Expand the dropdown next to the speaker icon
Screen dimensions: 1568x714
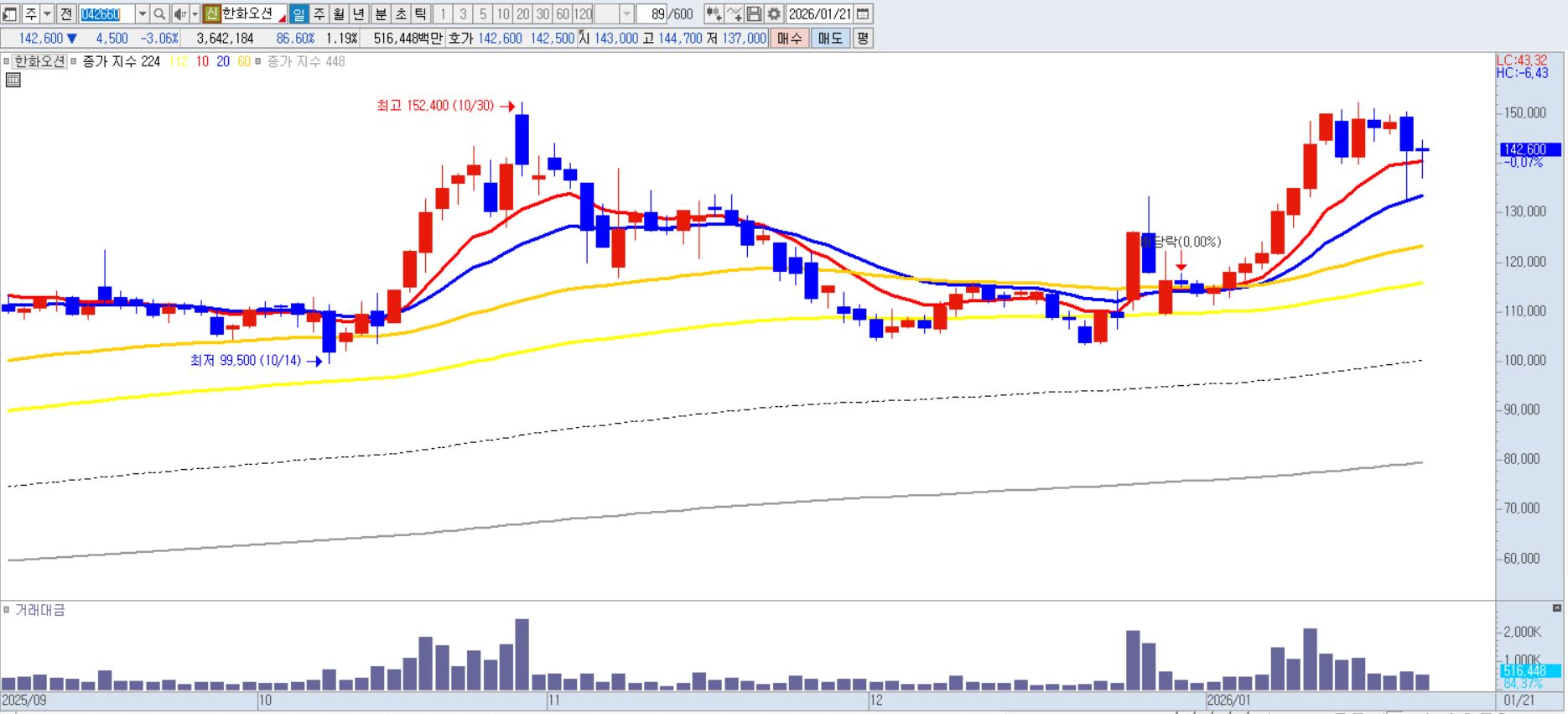click(195, 14)
